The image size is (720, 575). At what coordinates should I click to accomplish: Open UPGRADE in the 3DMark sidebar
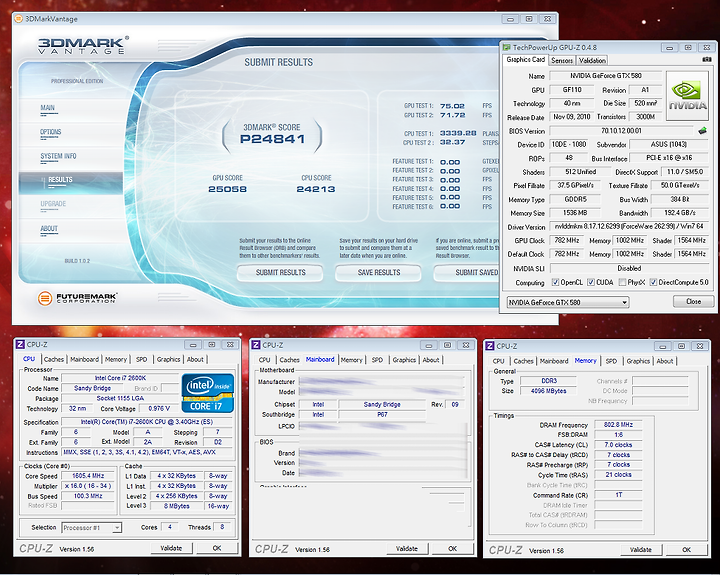pos(53,204)
